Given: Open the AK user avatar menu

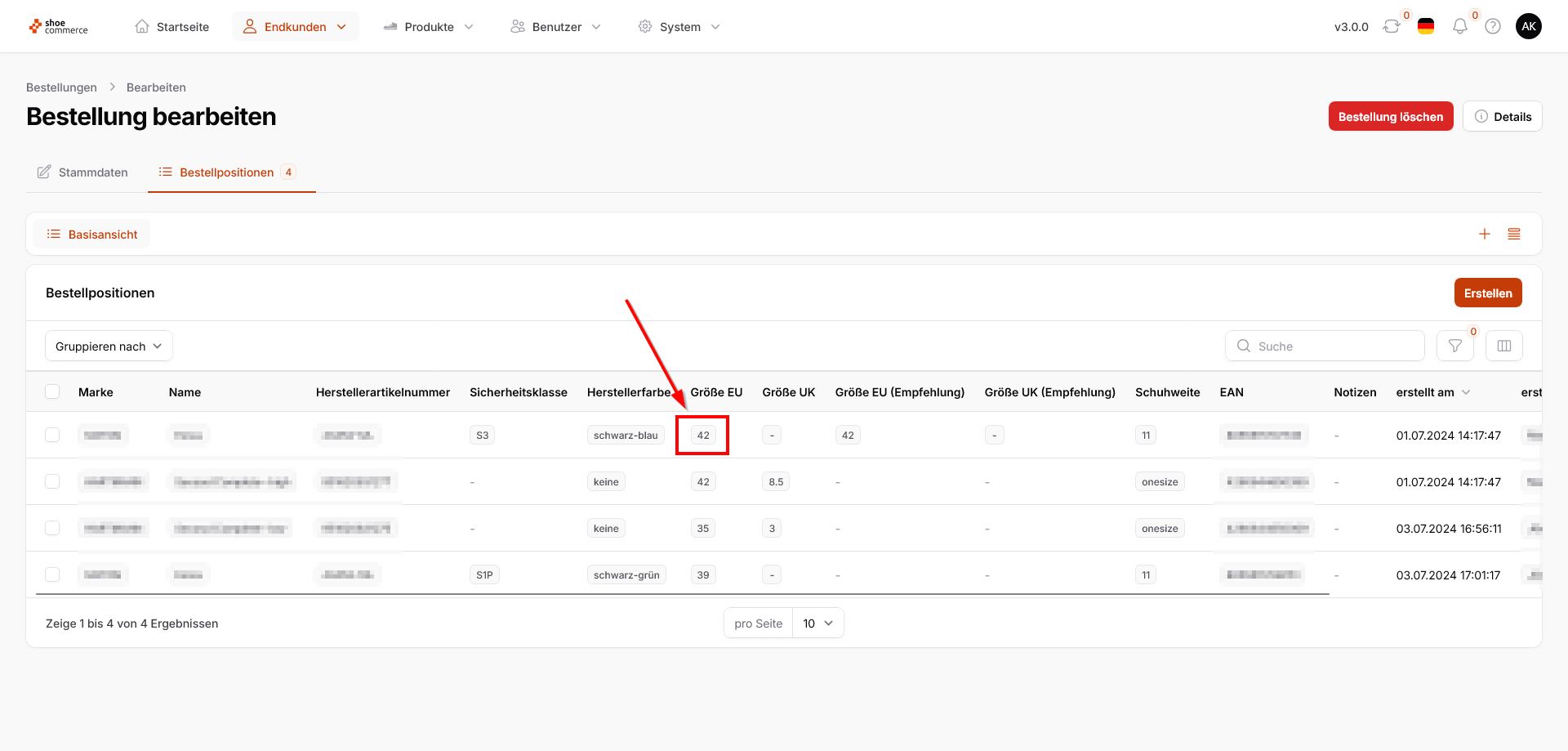Looking at the screenshot, I should [1529, 27].
